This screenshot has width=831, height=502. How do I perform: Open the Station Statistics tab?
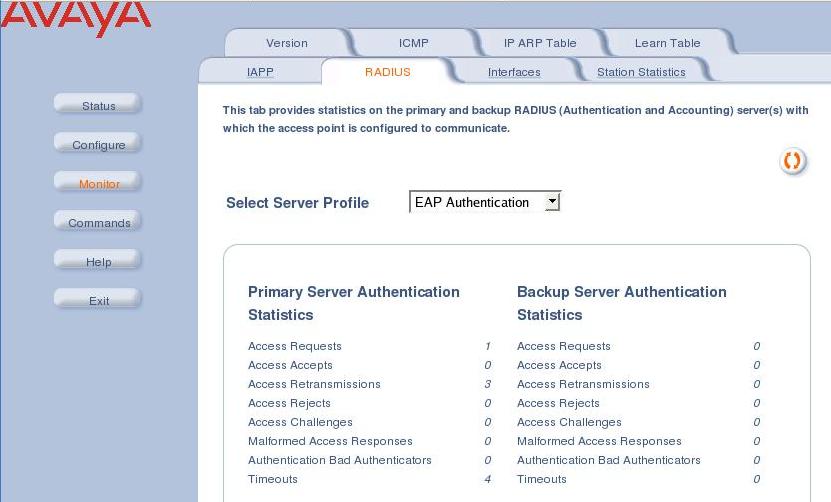pyautogui.click(x=641, y=72)
